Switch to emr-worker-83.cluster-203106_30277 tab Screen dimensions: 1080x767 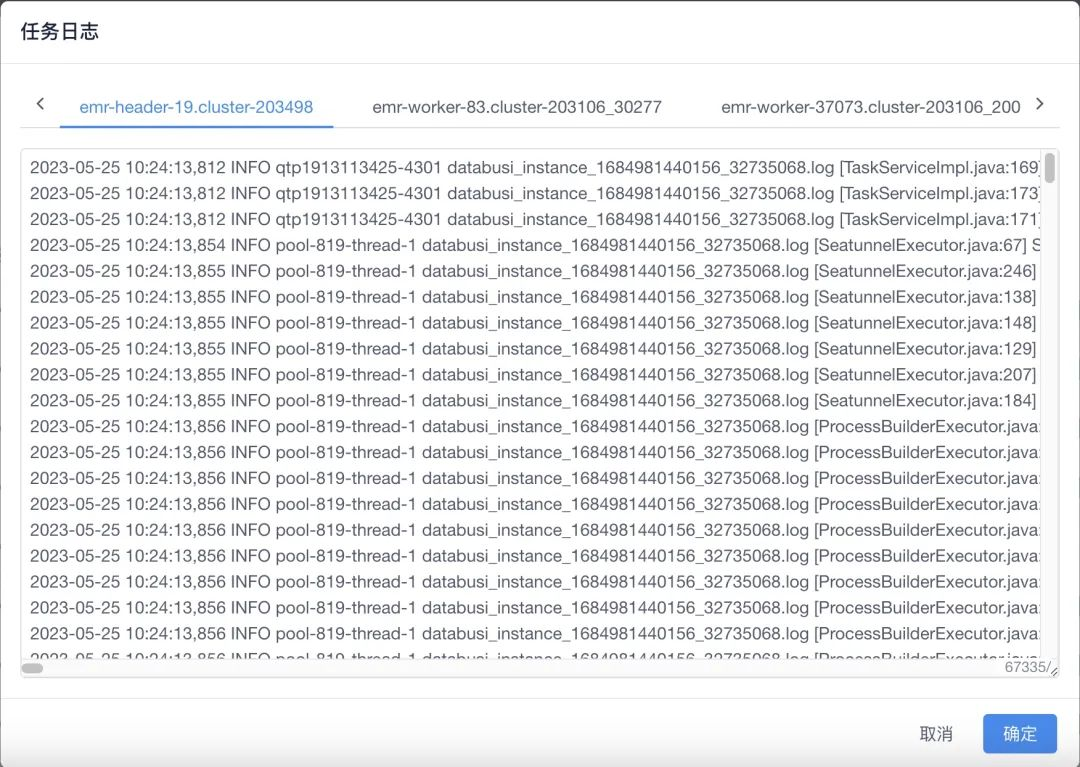[517, 107]
